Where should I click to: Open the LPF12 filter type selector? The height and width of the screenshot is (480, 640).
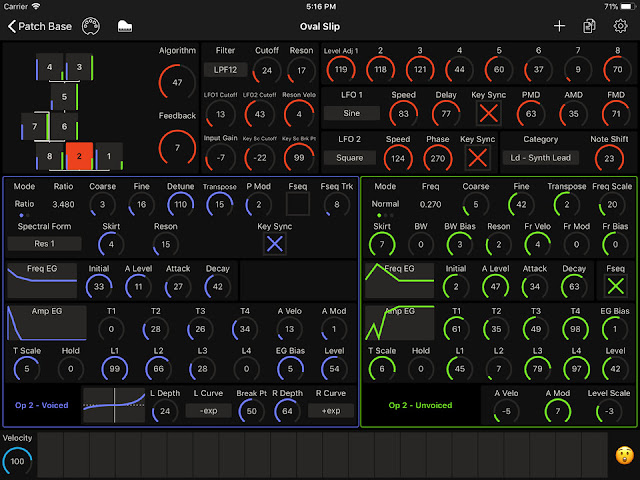point(225,70)
